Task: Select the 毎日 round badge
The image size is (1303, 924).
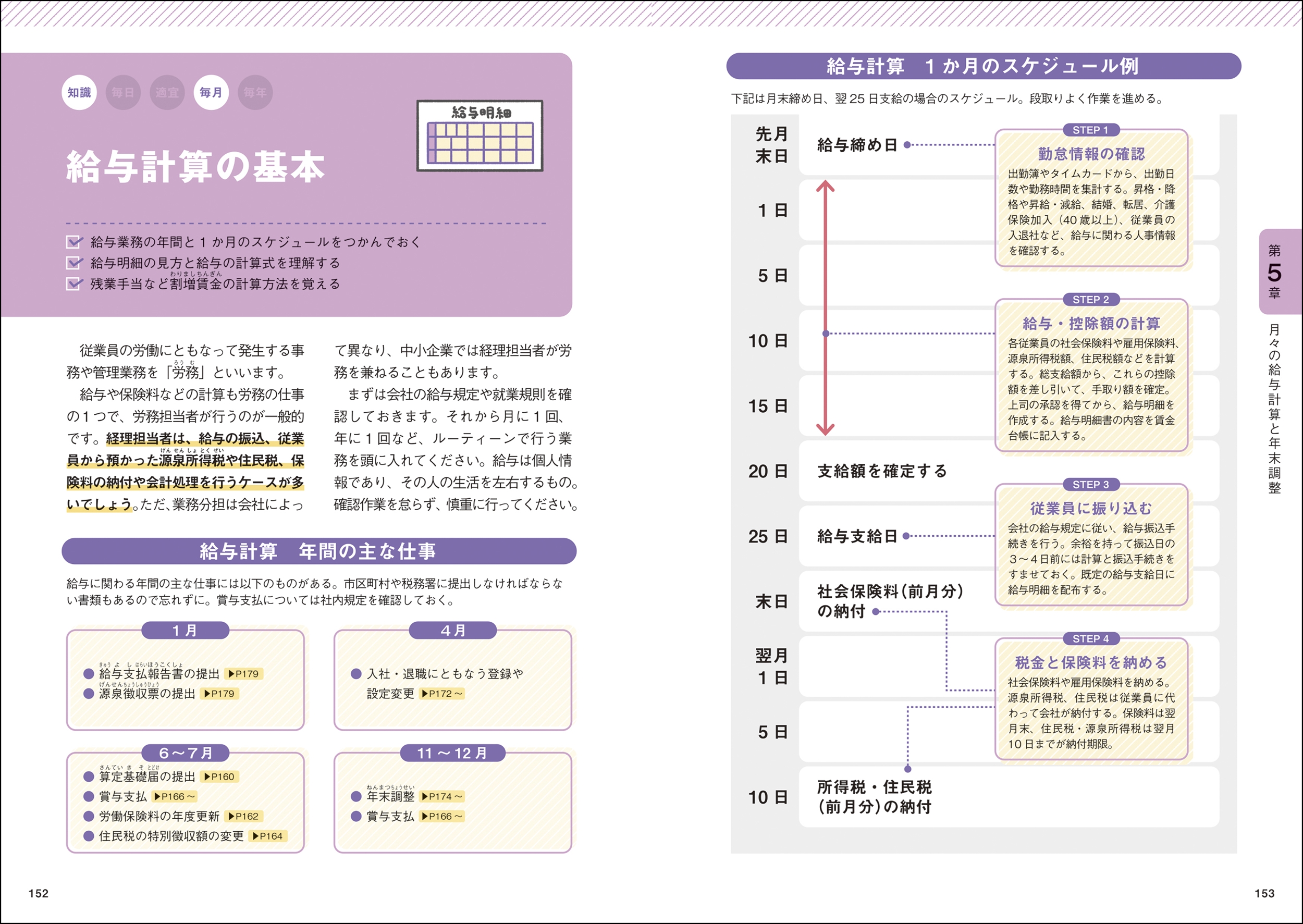Action: click(x=123, y=92)
